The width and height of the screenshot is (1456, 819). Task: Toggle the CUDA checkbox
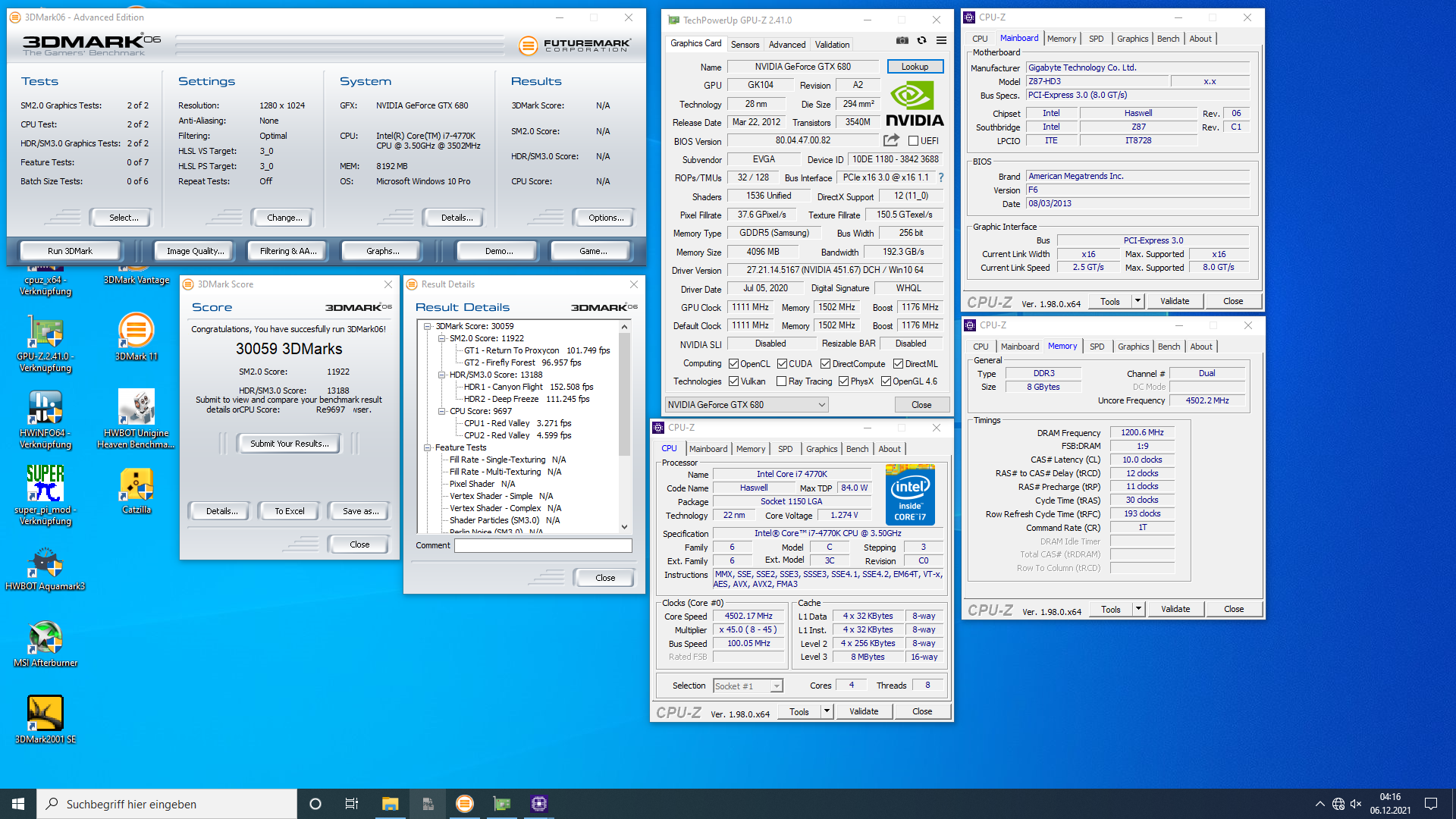(782, 364)
